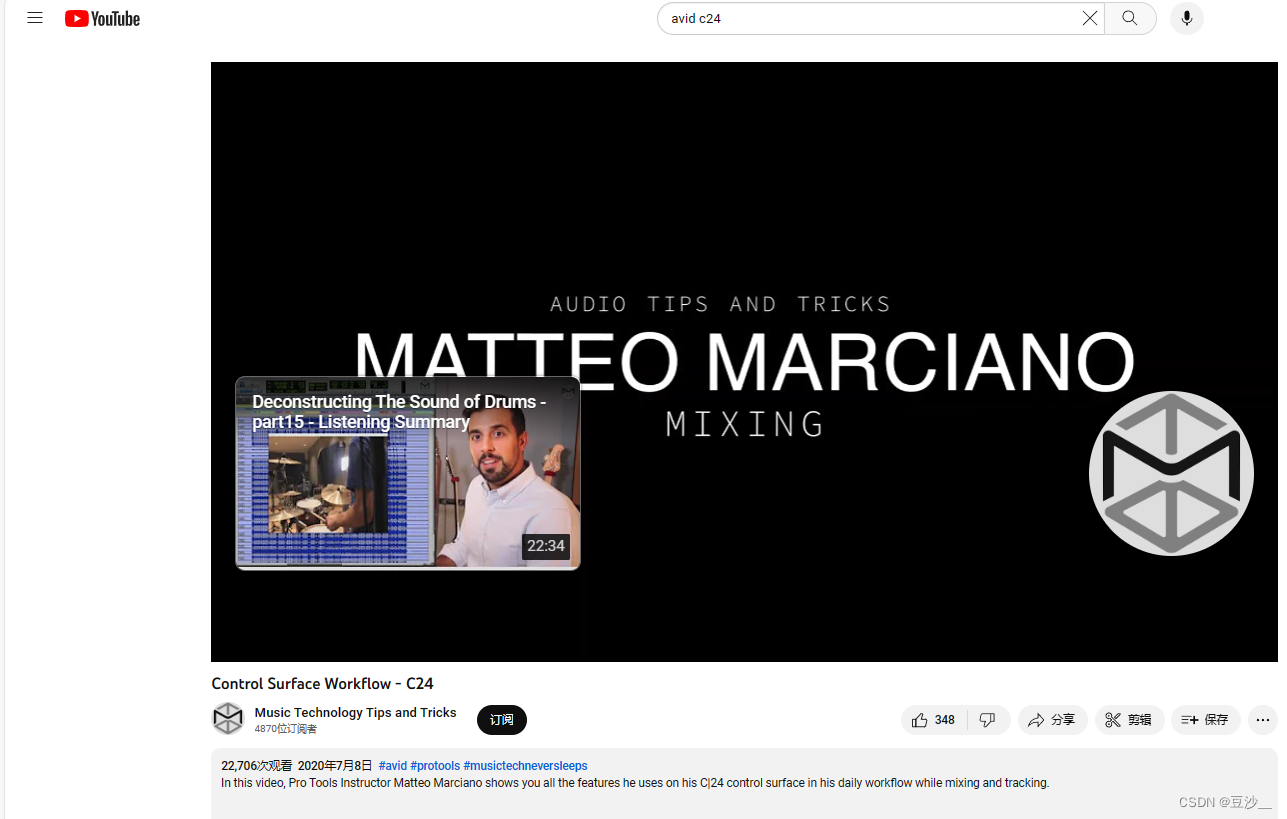This screenshot has height=819, width=1287.
Task: Open the Music Technology Tips and Tricks channel avatar
Action: 228,718
